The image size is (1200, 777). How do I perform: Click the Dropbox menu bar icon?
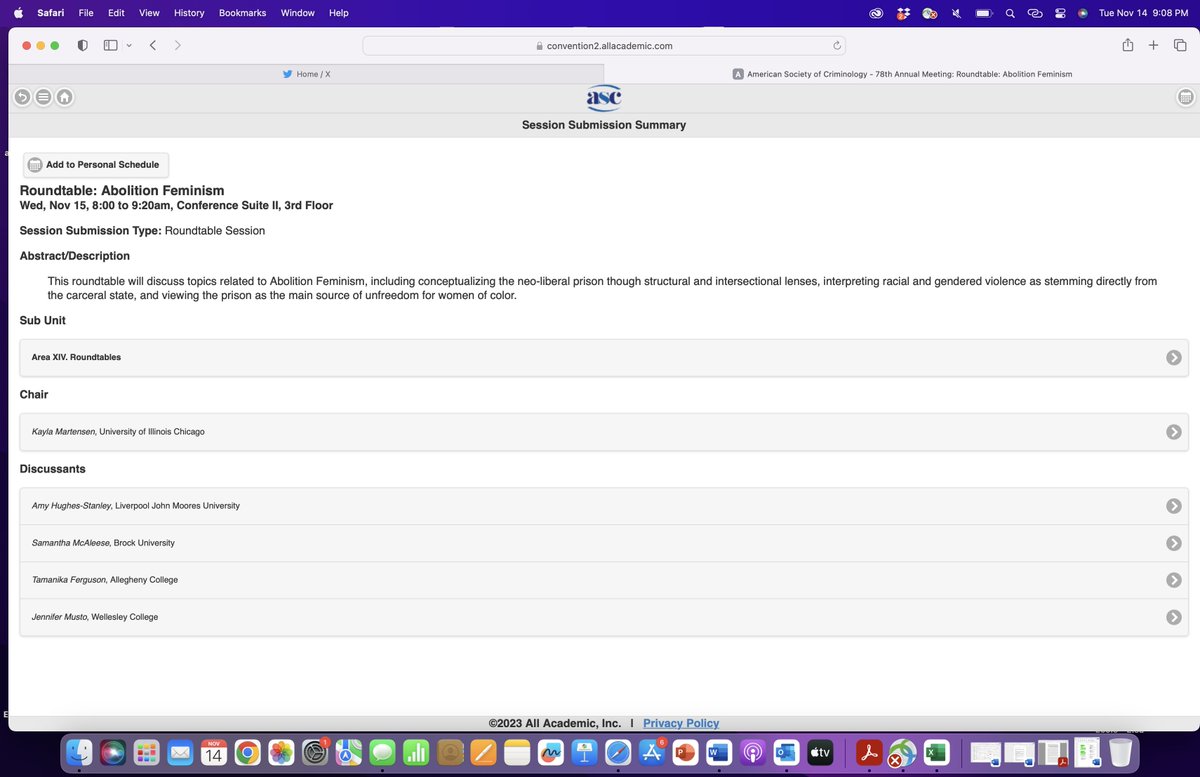point(903,13)
